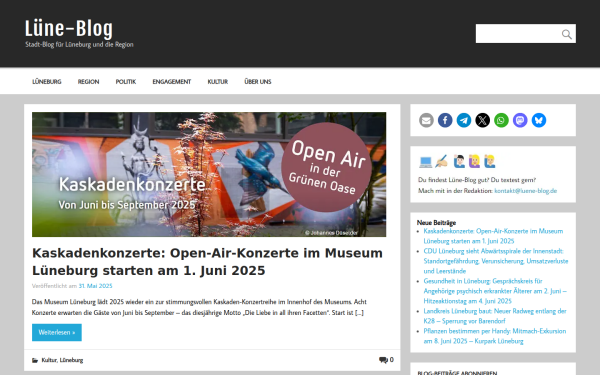The image size is (600, 375).
Task: Open the Lüneburg menu item
Action: [47, 82]
